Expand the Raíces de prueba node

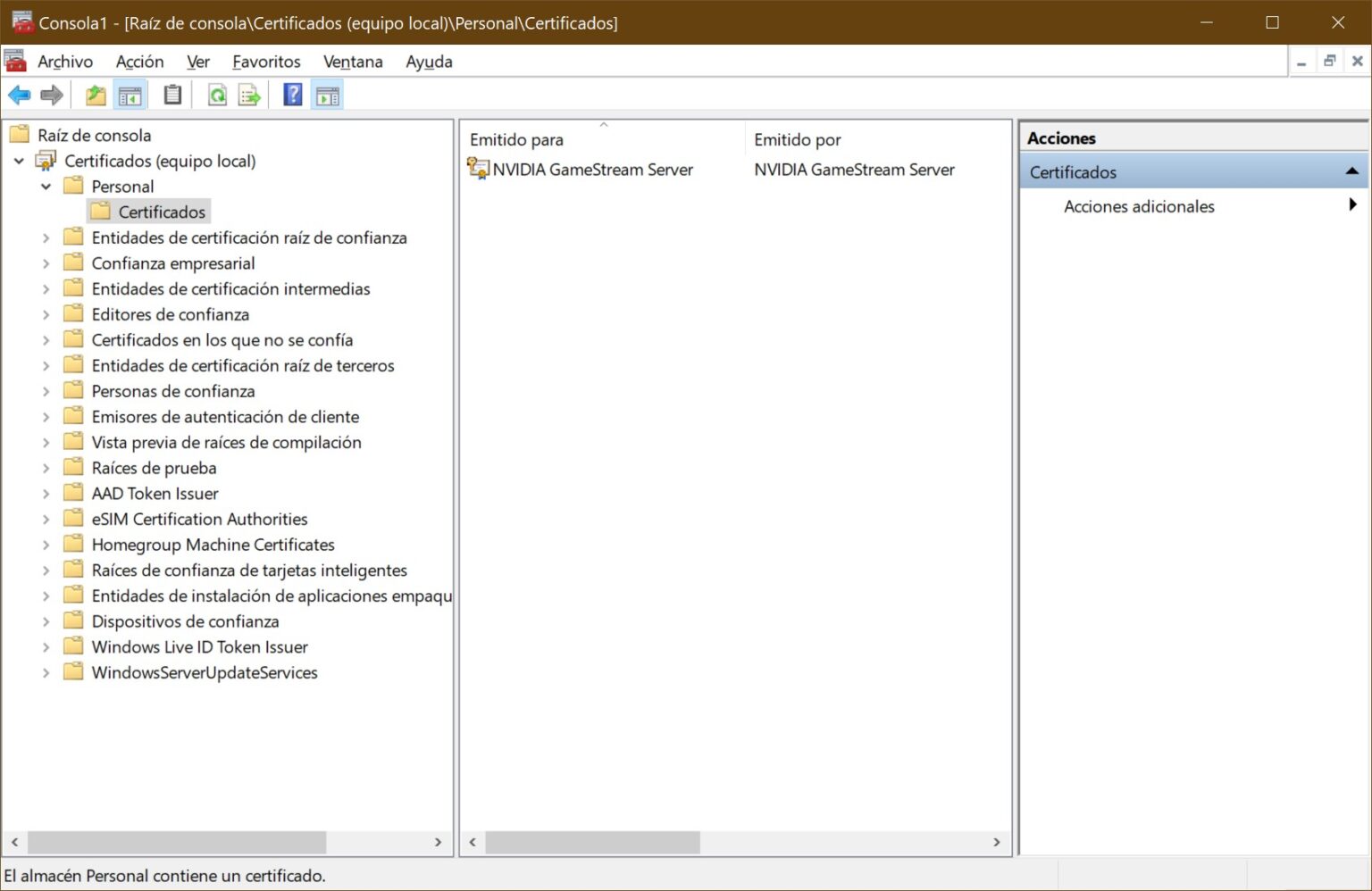(46, 468)
